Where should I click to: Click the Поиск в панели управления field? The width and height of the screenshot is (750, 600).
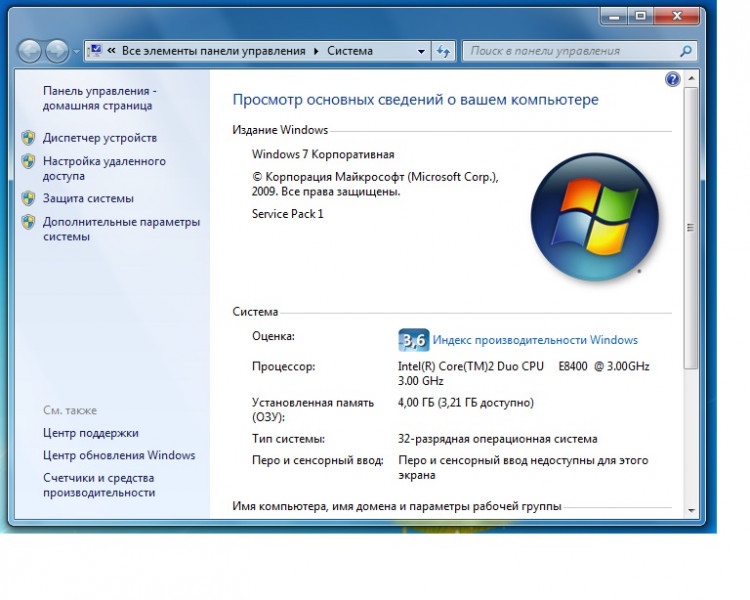pos(570,51)
